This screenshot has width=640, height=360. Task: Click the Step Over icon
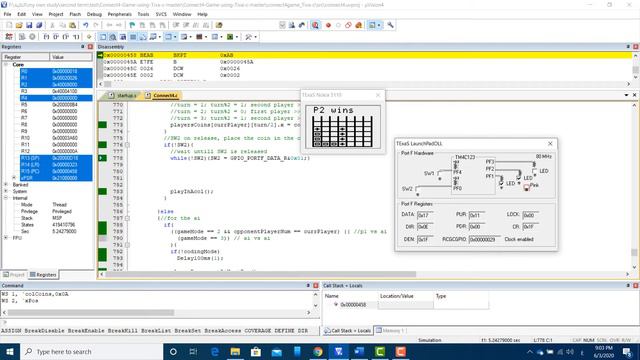click(x=56, y=37)
